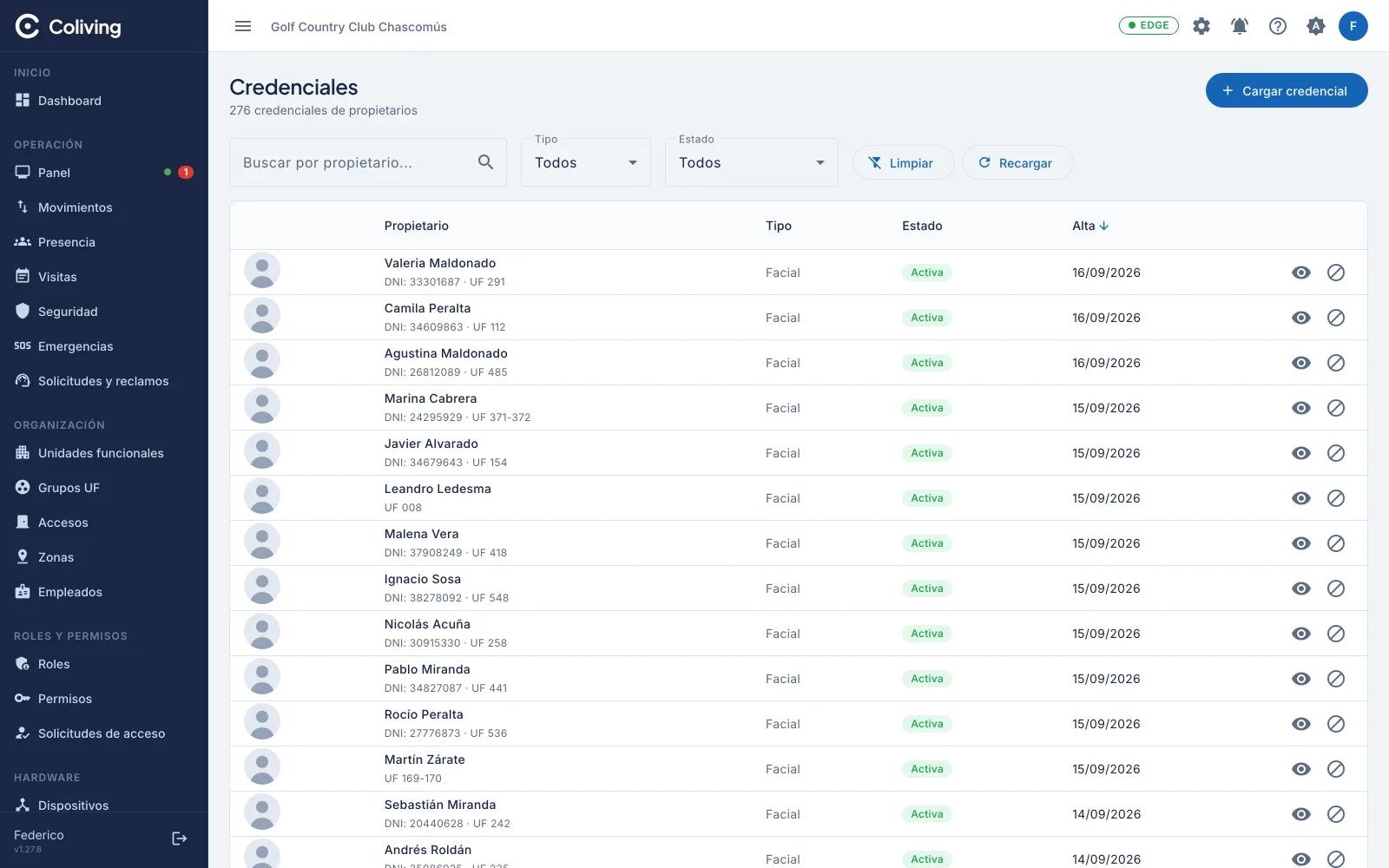Viewport: 1389px width, 868px height.
Task: Click the search magnifier icon
Action: click(x=485, y=162)
